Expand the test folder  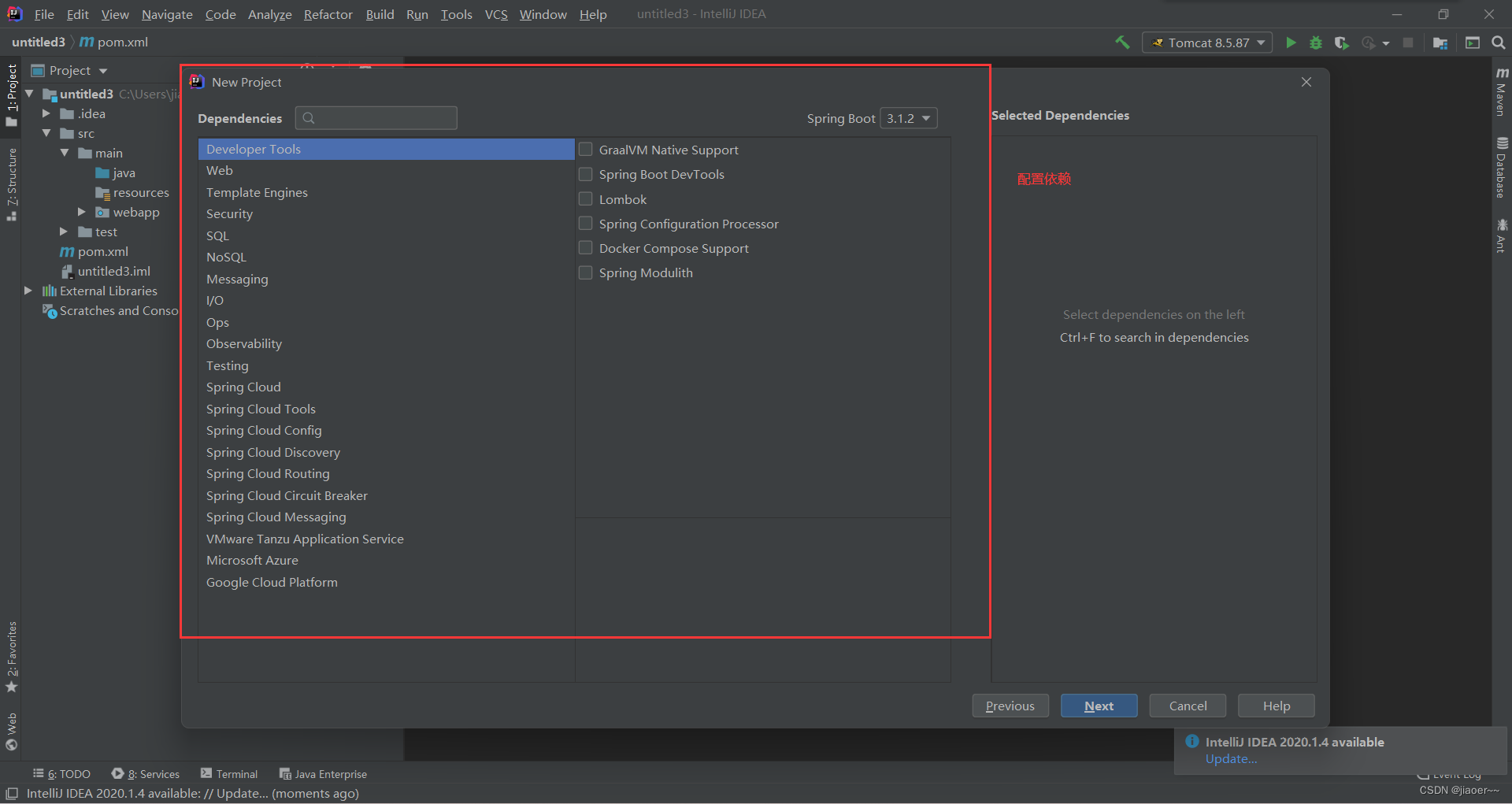coord(65,232)
